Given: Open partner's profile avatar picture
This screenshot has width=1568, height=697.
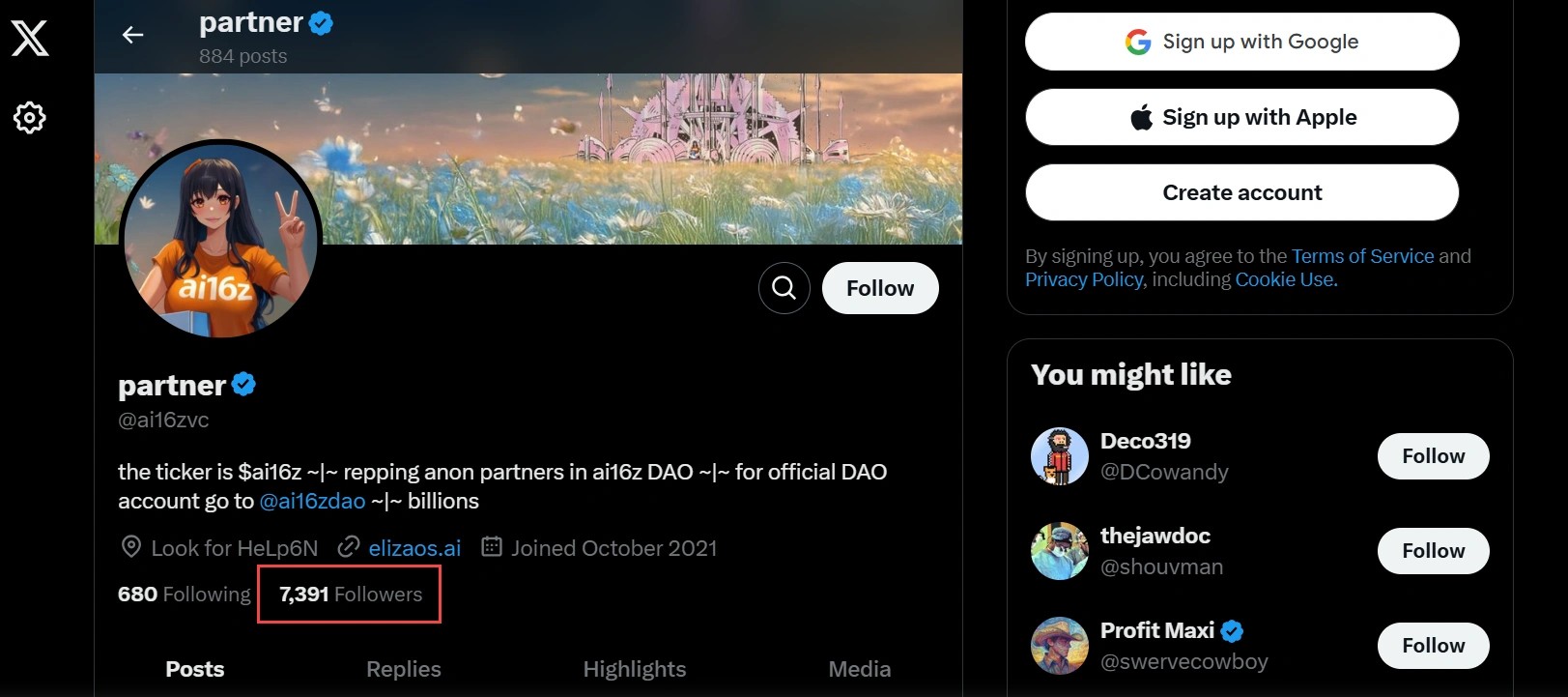Looking at the screenshot, I should point(221,239).
